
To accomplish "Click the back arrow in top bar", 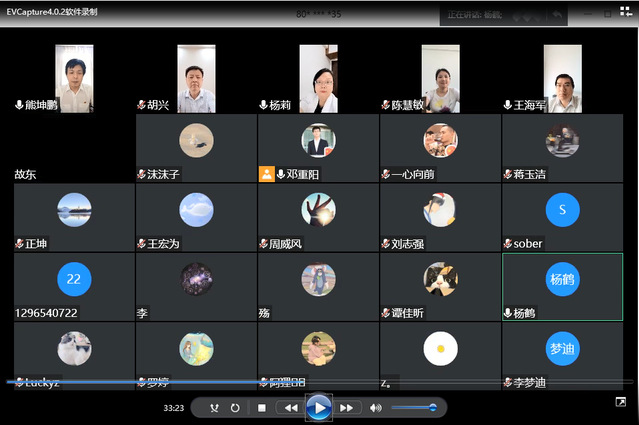I will (x=557, y=15).
